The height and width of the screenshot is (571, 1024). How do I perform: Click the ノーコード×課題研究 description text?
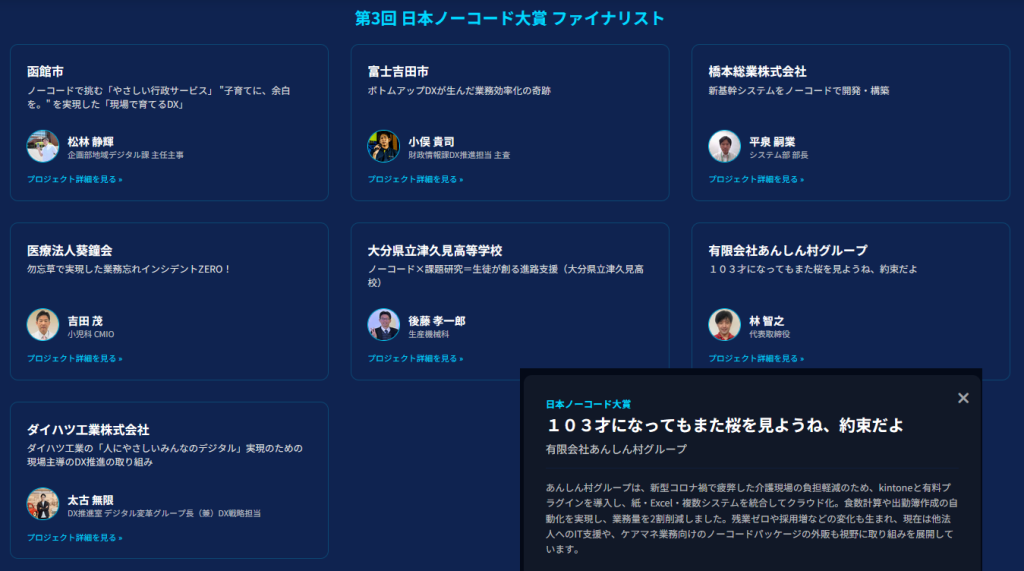(x=505, y=276)
